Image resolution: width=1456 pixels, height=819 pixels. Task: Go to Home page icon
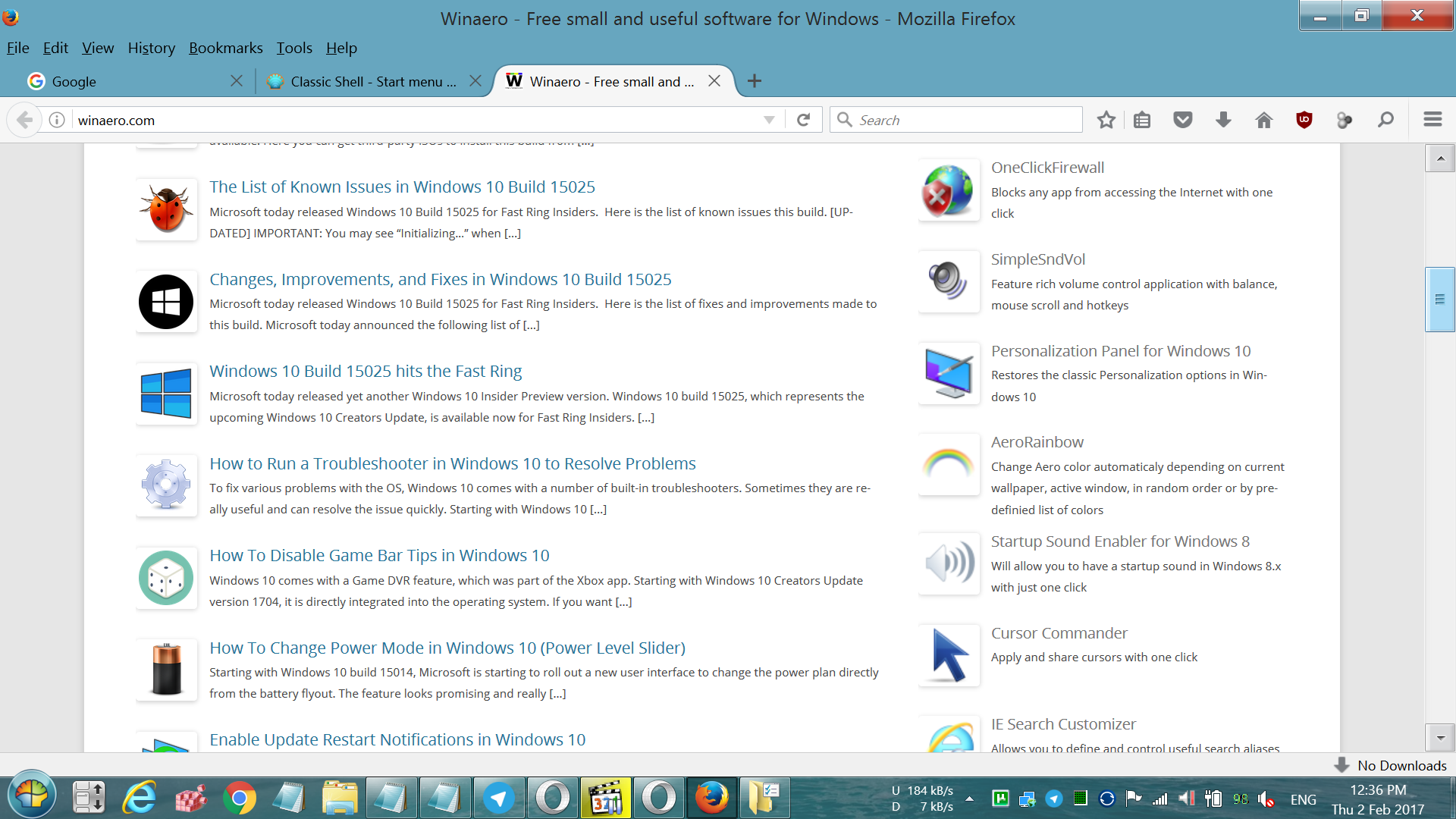pyautogui.click(x=1263, y=120)
